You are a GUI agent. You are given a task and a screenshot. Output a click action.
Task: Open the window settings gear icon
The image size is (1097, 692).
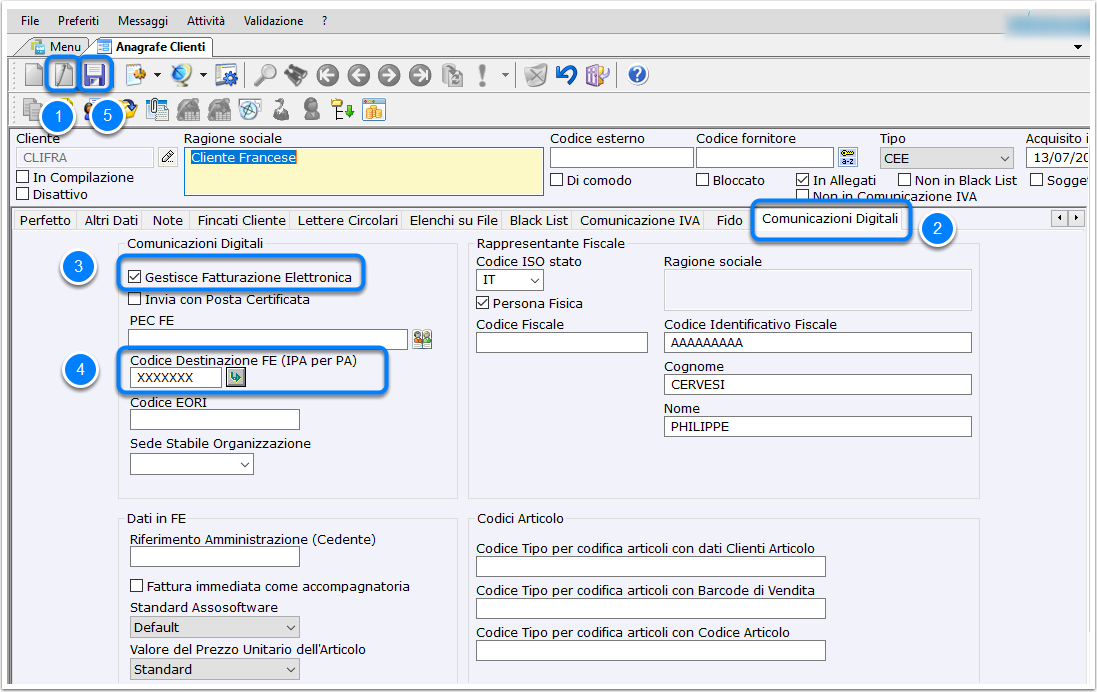(x=226, y=75)
